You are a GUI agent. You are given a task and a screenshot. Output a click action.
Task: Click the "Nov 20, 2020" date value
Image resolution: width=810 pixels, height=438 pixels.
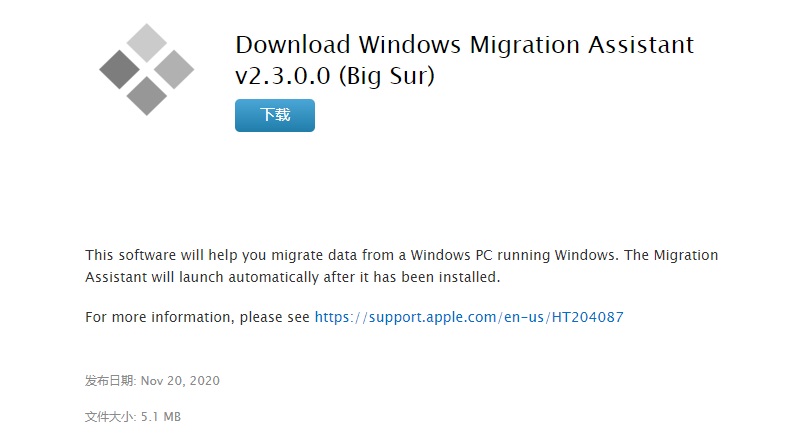click(x=180, y=381)
